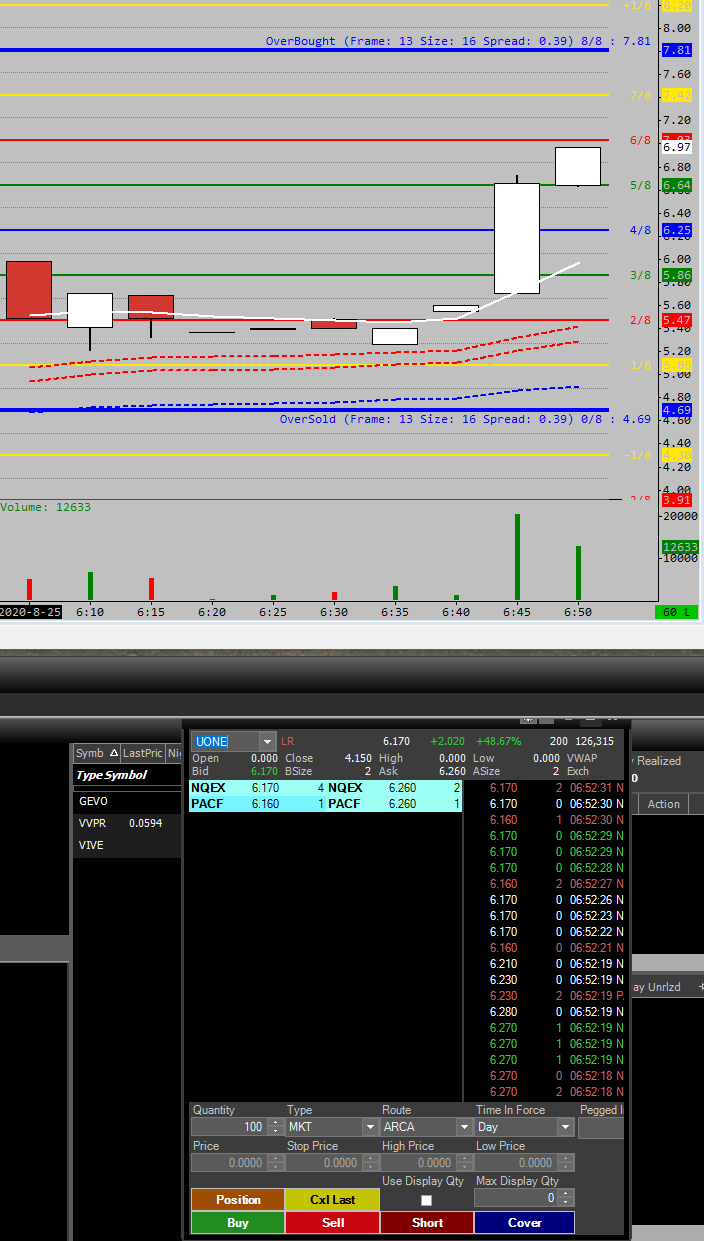Click the 126,315 volume value
The width and height of the screenshot is (704, 1241).
tap(595, 741)
